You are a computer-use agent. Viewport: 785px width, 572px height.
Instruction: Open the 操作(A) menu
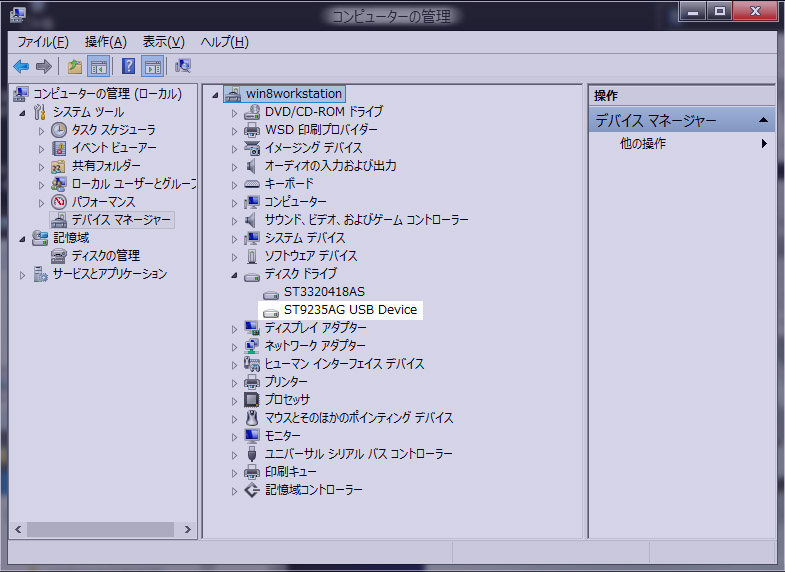pyautogui.click(x=106, y=42)
